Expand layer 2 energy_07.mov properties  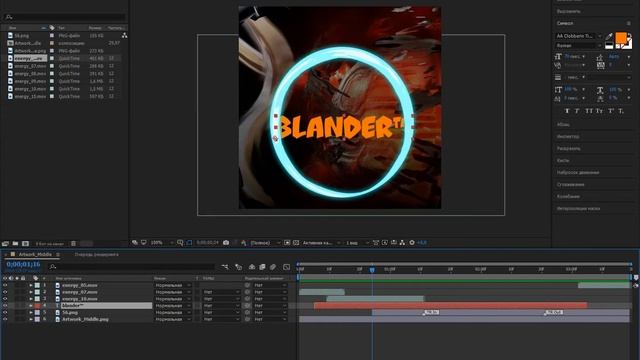point(31,292)
